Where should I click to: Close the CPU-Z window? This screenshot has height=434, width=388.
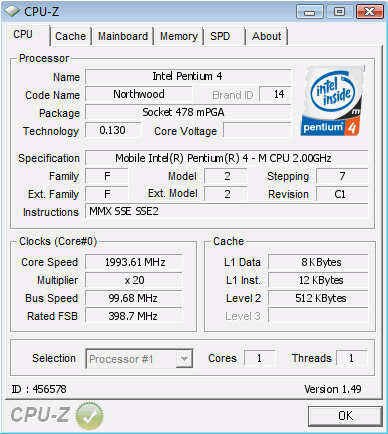coord(369,12)
